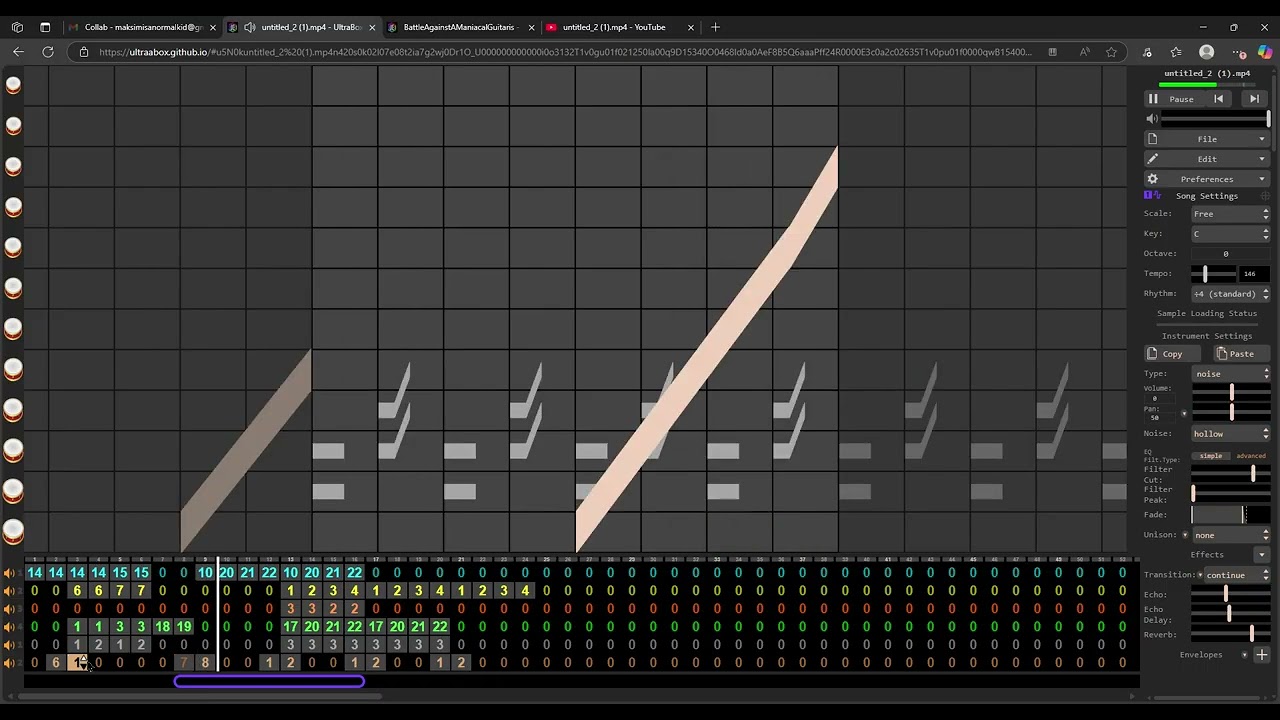Adjust the Echo Delay slider
The image size is (1280, 720).
tap(1231, 614)
